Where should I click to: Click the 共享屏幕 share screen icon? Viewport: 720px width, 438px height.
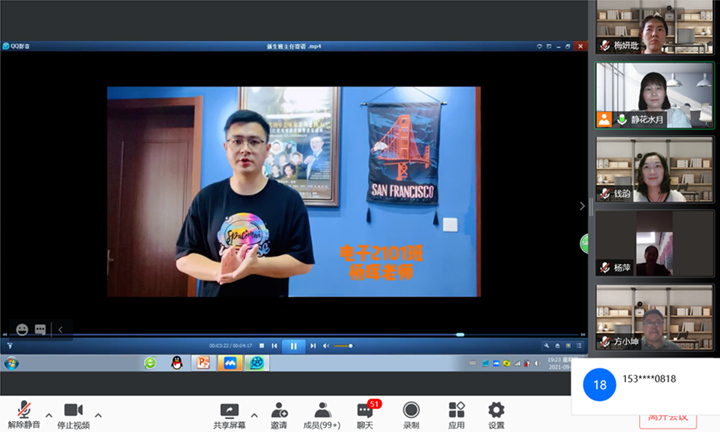click(x=230, y=410)
